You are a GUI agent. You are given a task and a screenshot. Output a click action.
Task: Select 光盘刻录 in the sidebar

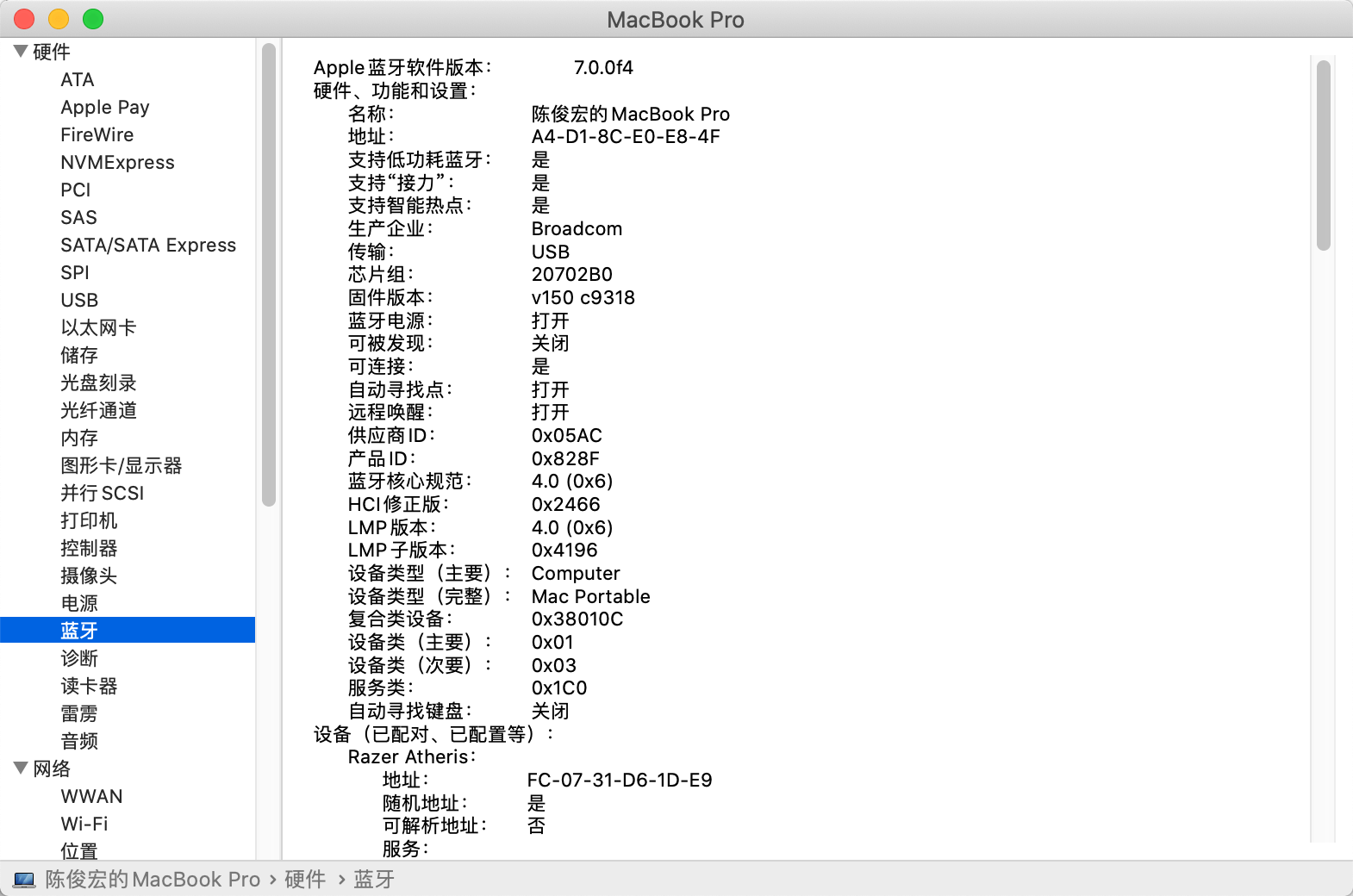tap(98, 383)
